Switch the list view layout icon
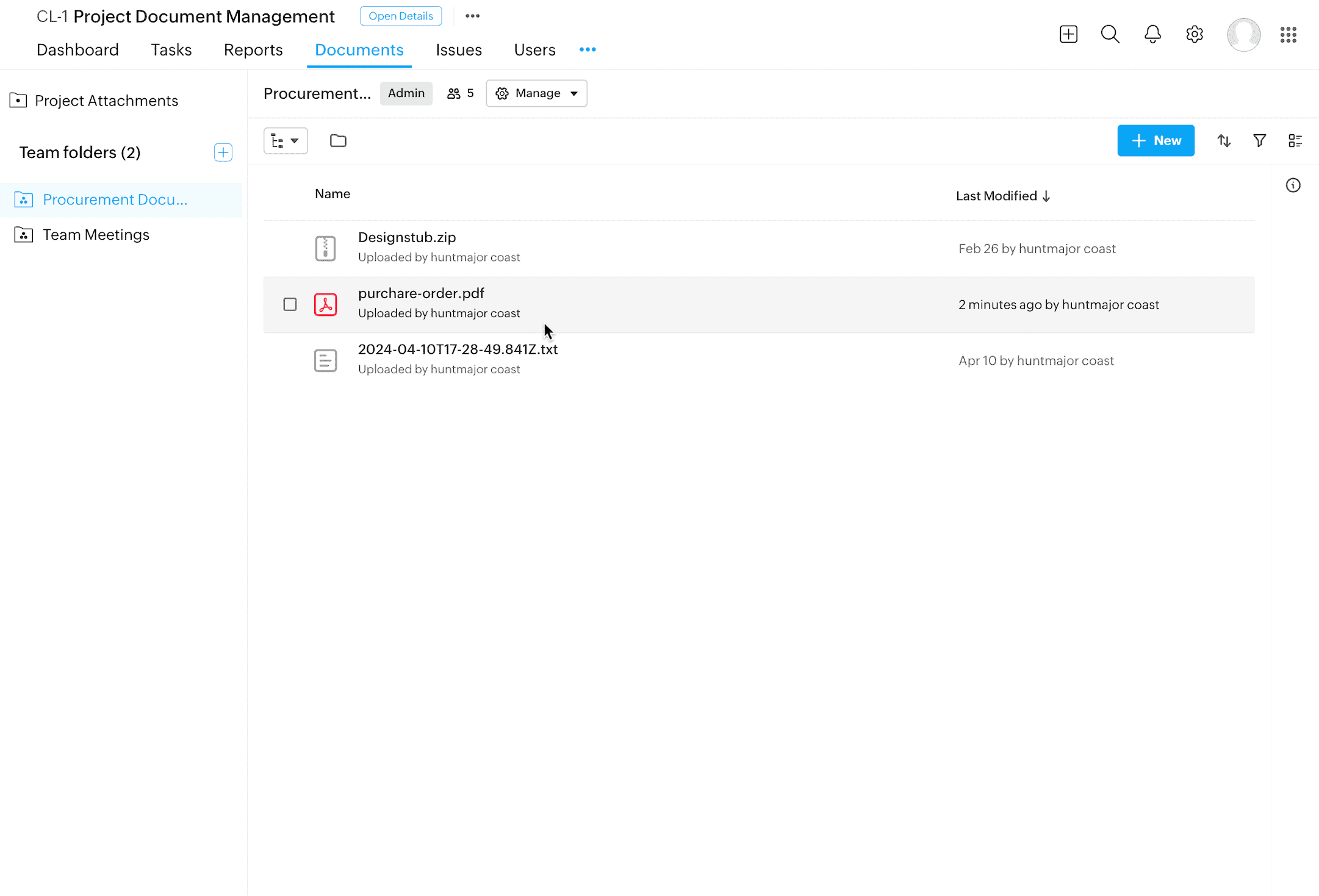1319x896 pixels. point(1295,141)
